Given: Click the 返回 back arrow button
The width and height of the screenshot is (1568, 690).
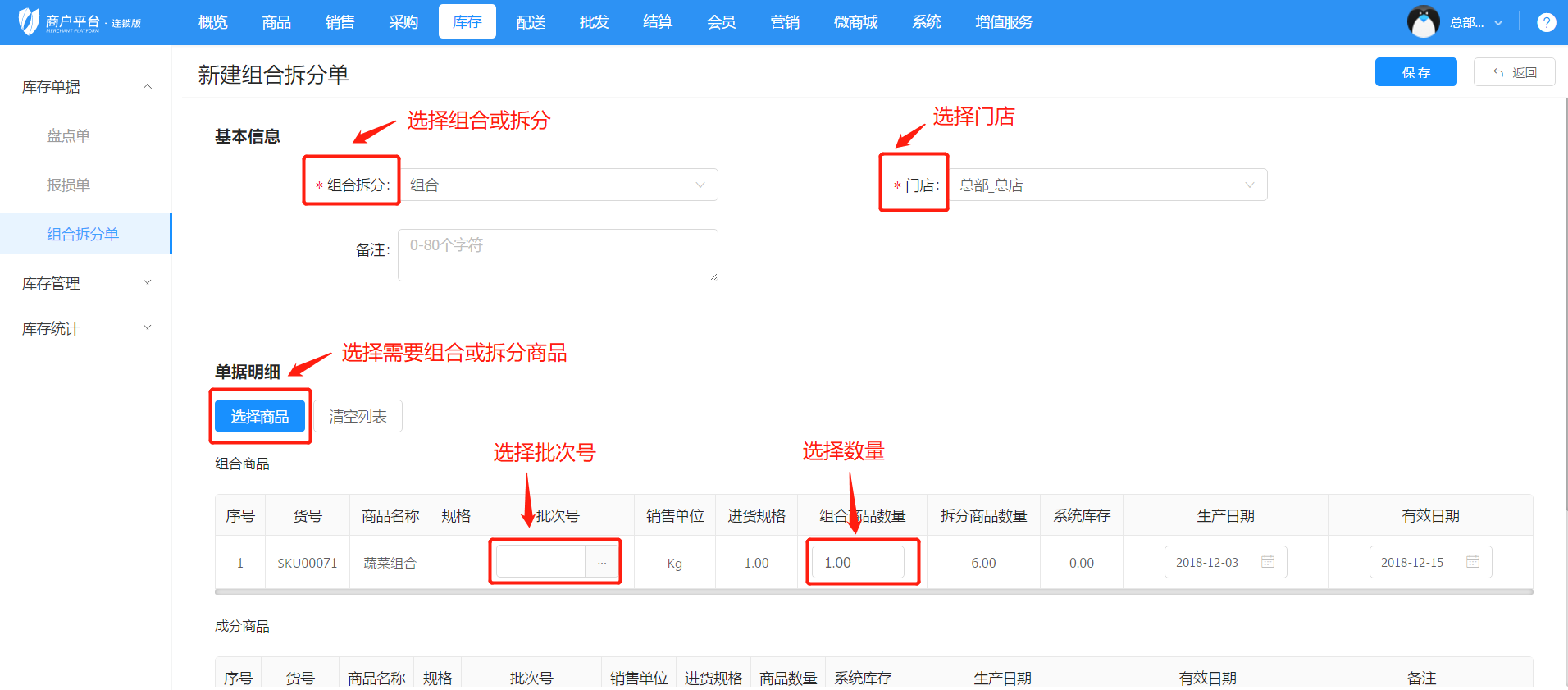Looking at the screenshot, I should [1514, 72].
